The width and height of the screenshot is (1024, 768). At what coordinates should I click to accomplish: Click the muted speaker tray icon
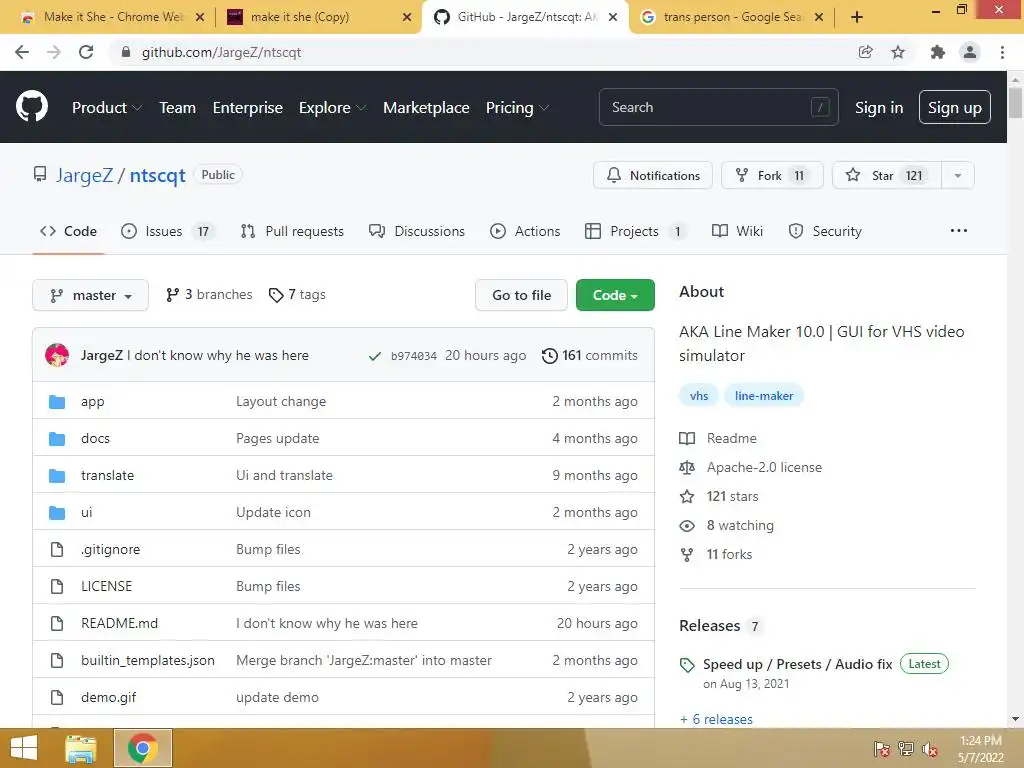point(929,749)
